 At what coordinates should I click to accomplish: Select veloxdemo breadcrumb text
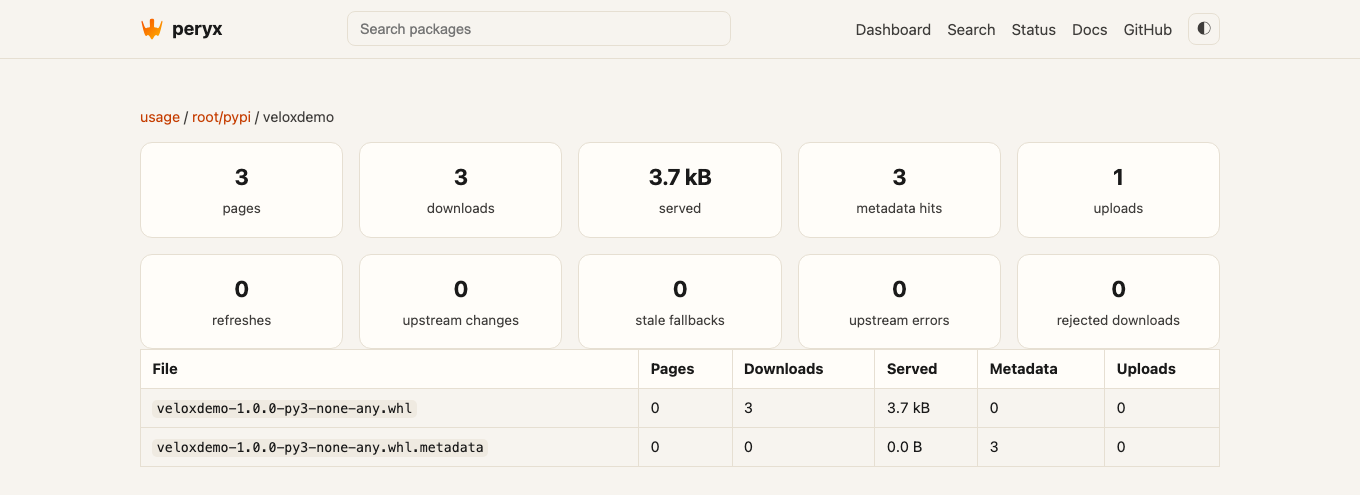click(x=298, y=117)
